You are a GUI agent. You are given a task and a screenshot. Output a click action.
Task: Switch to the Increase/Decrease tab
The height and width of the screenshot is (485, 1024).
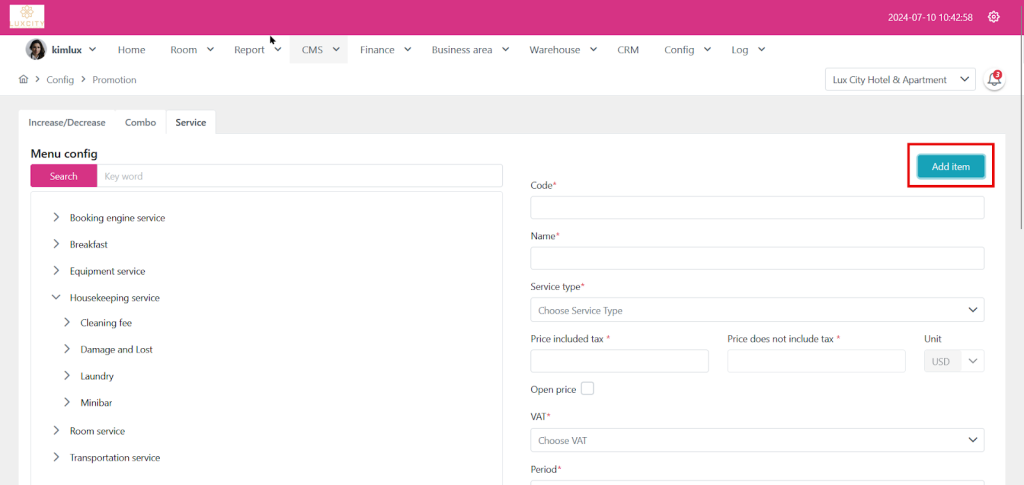click(x=67, y=122)
